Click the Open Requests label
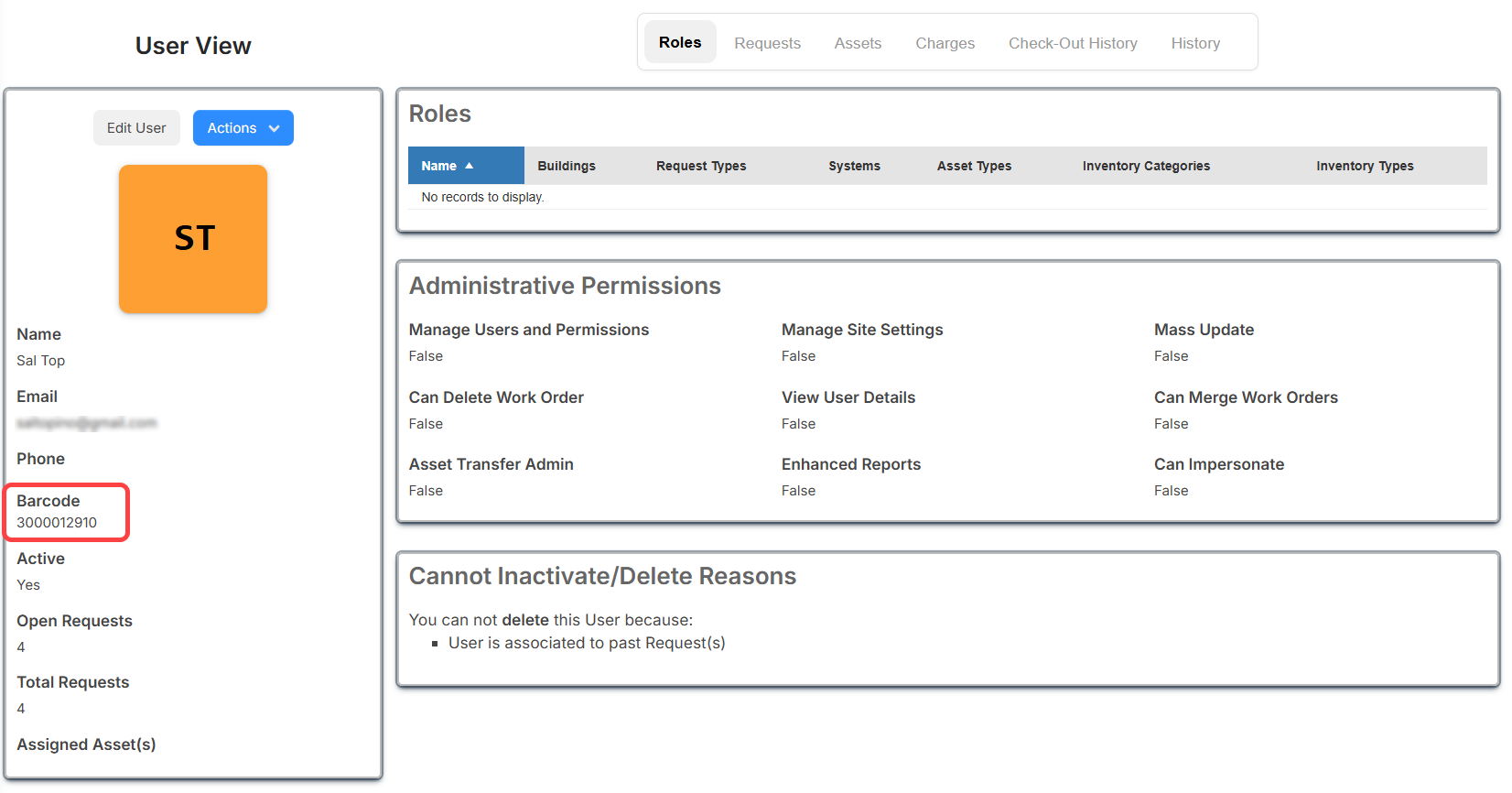Image resolution: width=1512 pixels, height=793 pixels. [74, 621]
